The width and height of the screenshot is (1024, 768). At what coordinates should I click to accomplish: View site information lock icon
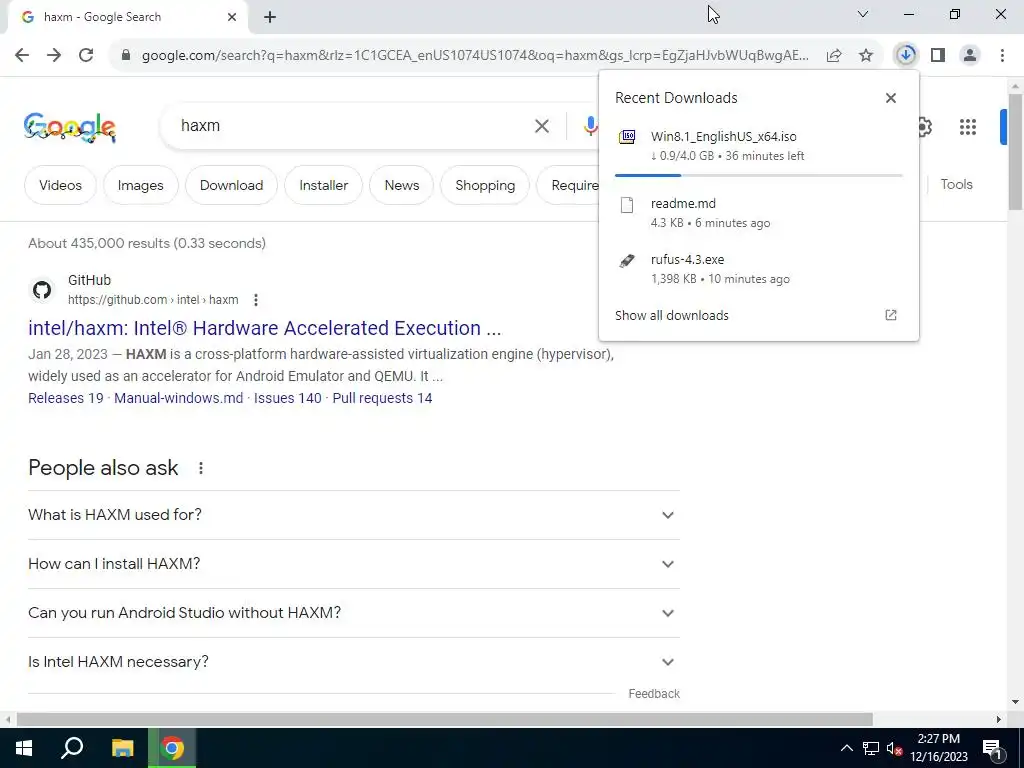tap(126, 56)
